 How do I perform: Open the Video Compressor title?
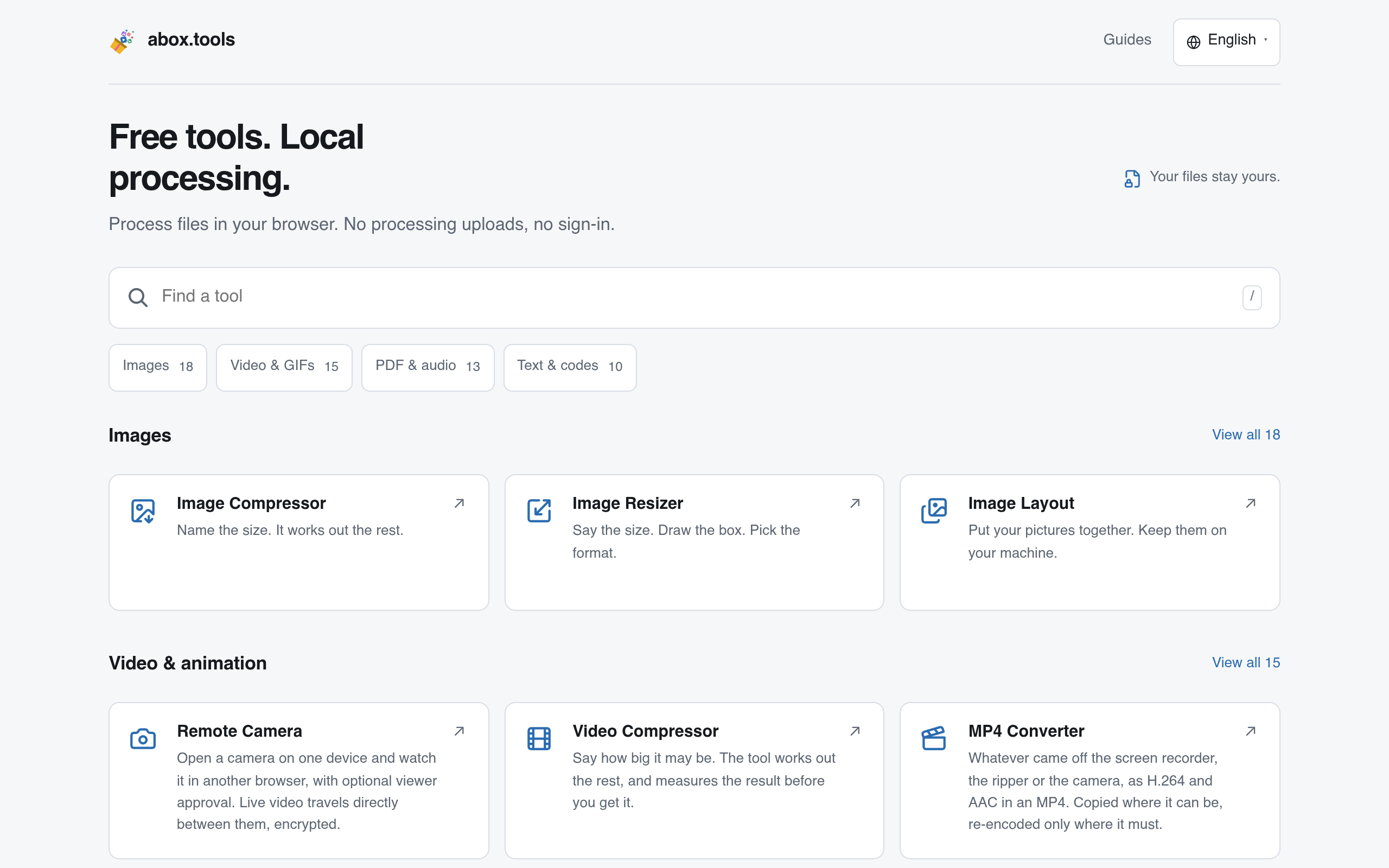tap(646, 731)
